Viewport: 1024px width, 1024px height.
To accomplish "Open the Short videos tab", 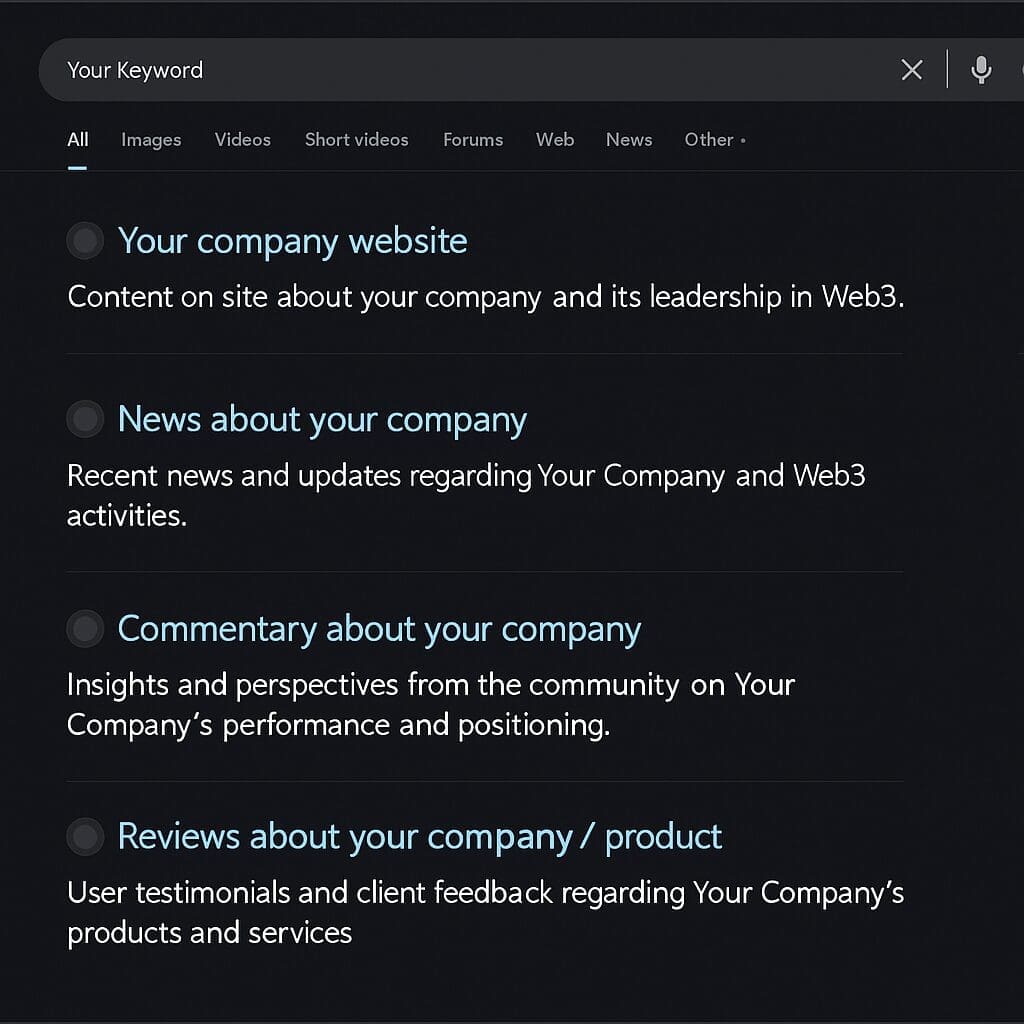I will tap(356, 140).
